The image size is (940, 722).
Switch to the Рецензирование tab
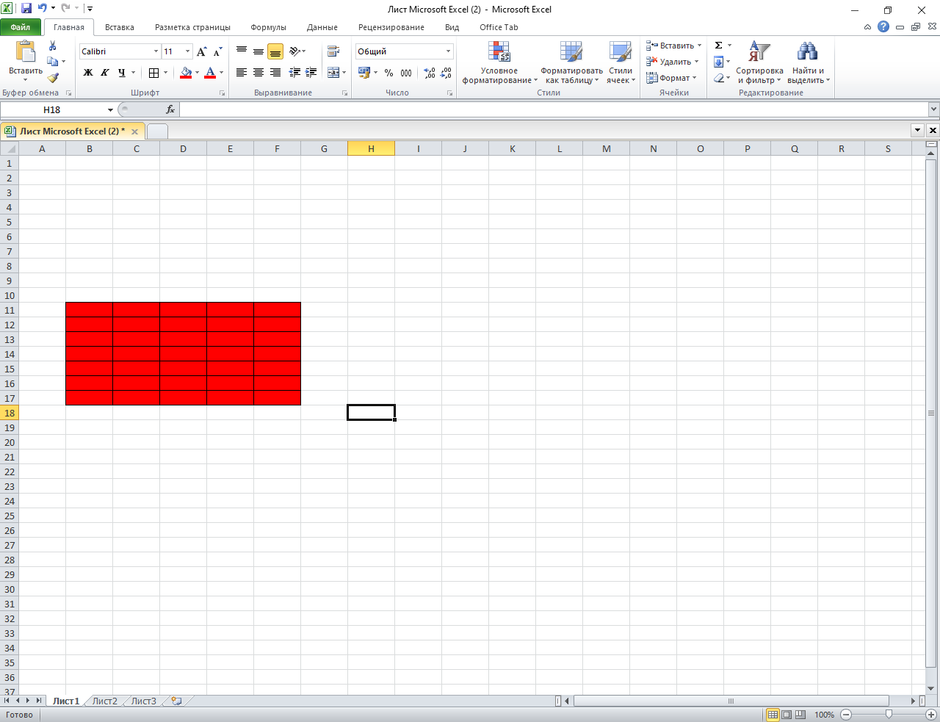click(391, 27)
